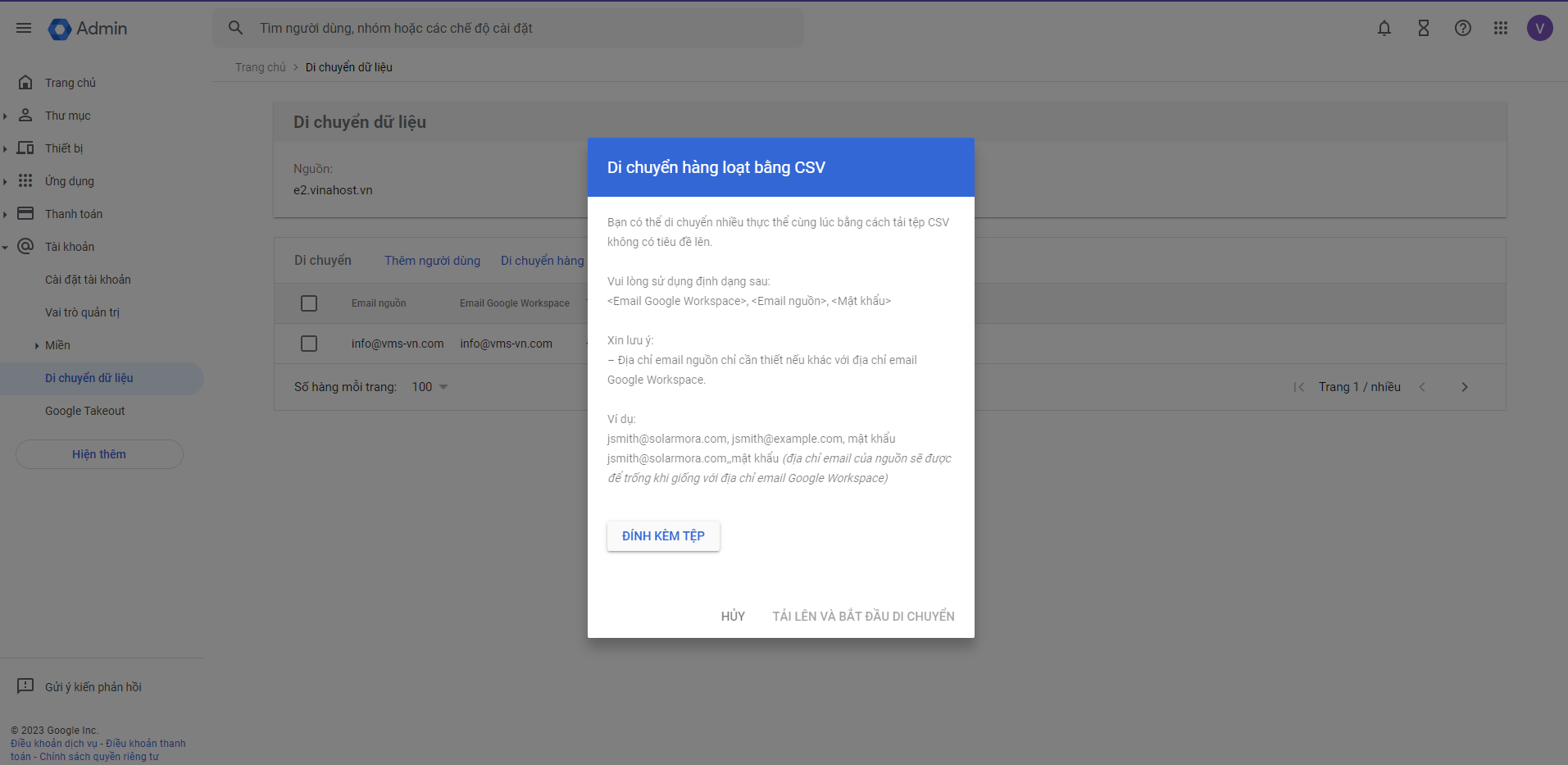Open Google Takeout in sidebar
The width and height of the screenshot is (1568, 765).
pos(85,411)
